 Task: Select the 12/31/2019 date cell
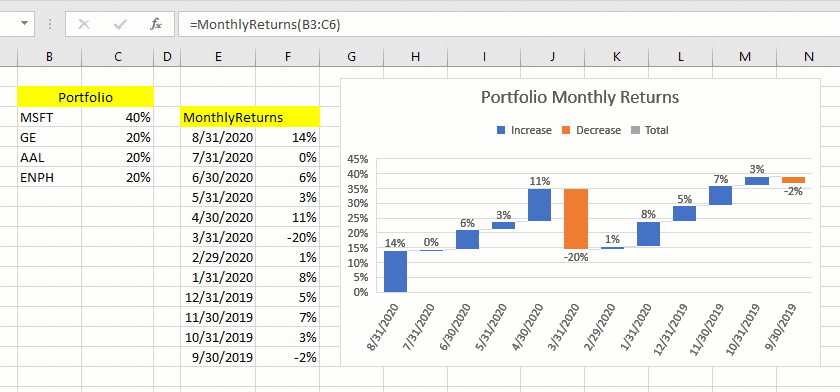(218, 297)
